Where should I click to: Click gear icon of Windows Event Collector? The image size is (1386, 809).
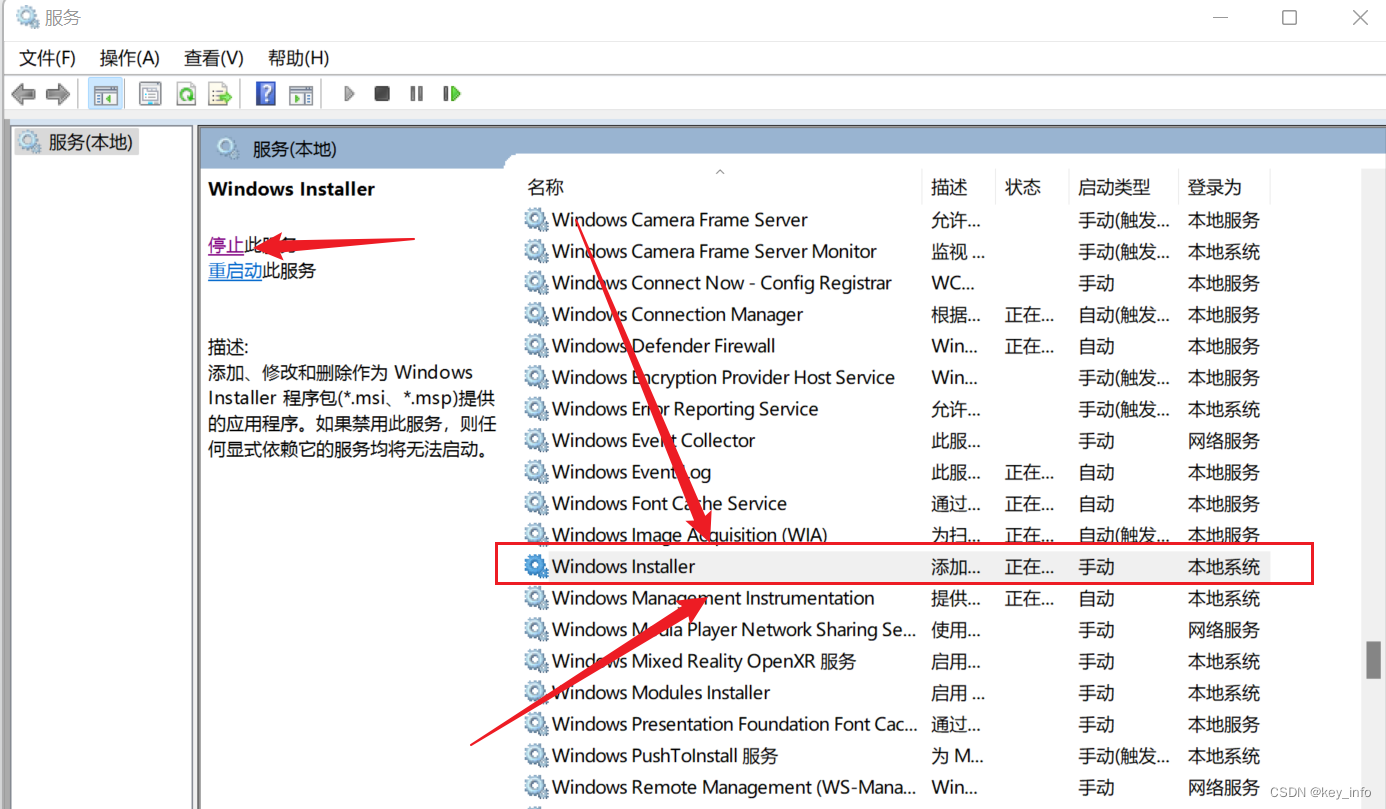click(537, 440)
